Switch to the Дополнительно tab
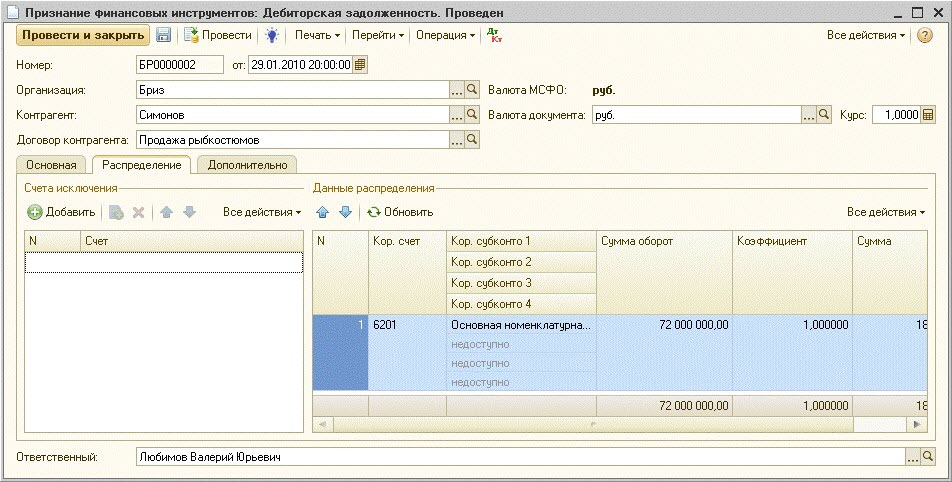This screenshot has height=482, width=952. pos(247,165)
